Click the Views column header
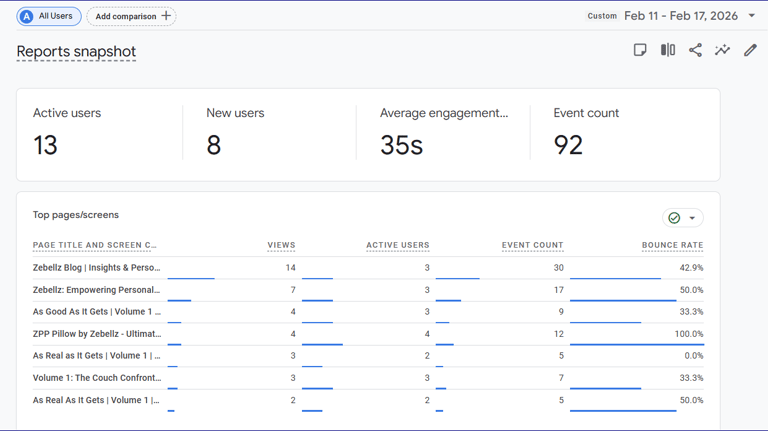 281,245
